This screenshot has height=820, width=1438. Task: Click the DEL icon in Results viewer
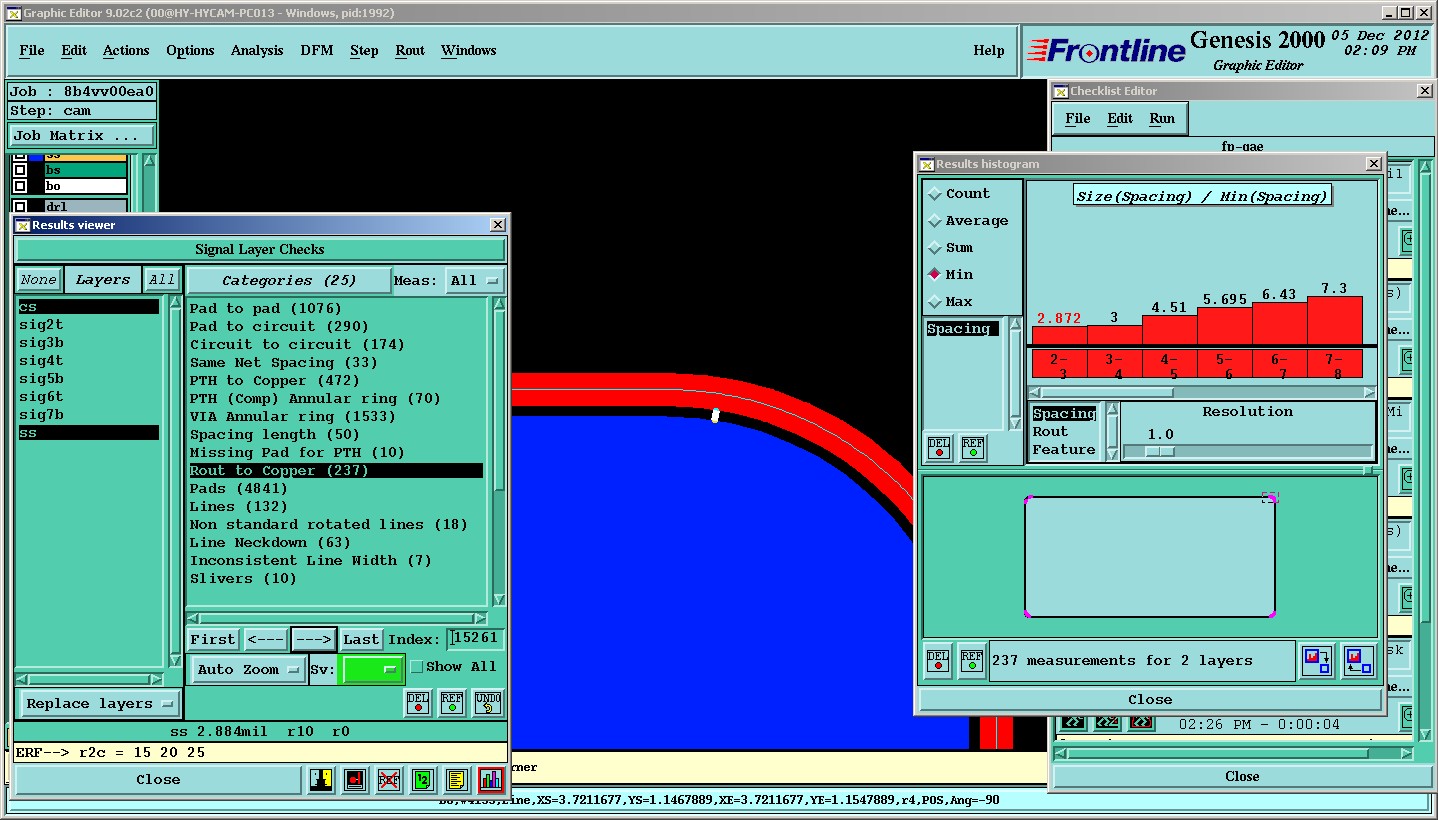point(418,703)
